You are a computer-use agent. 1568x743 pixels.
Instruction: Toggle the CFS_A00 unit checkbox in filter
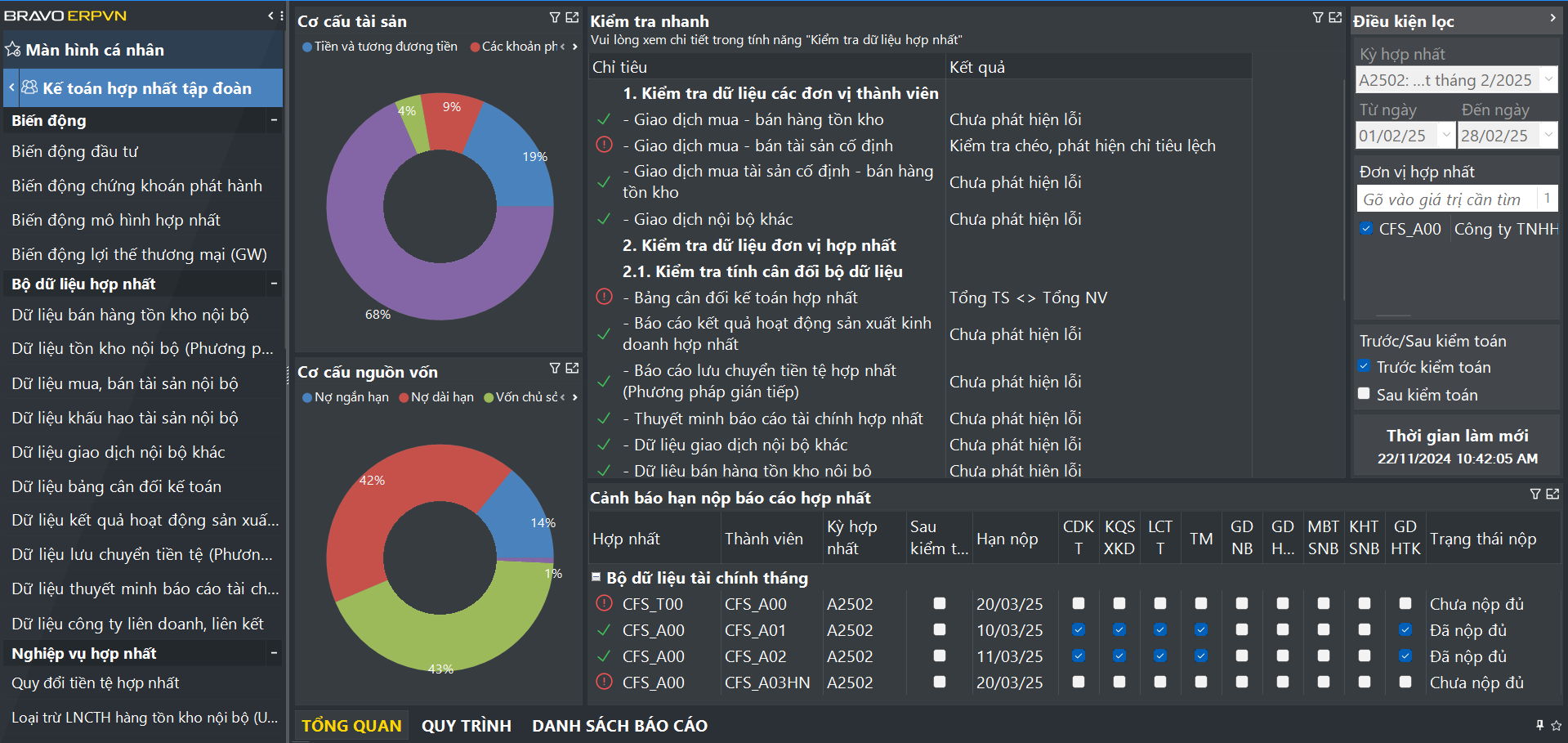(x=1366, y=229)
